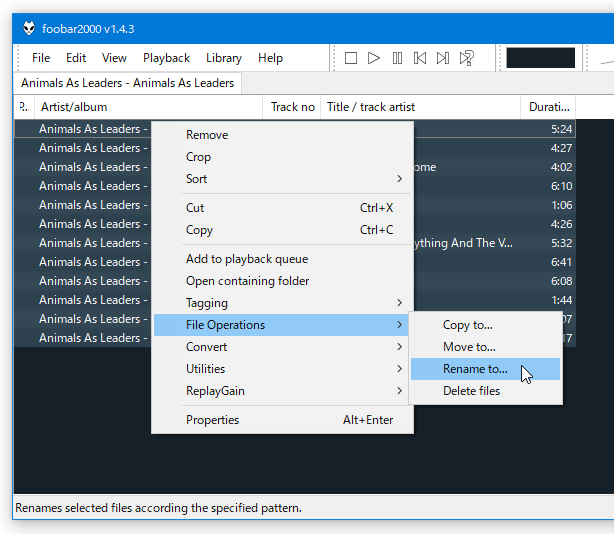Click the Stop playback button
Viewport: 614px width, 534px height.
(350, 58)
